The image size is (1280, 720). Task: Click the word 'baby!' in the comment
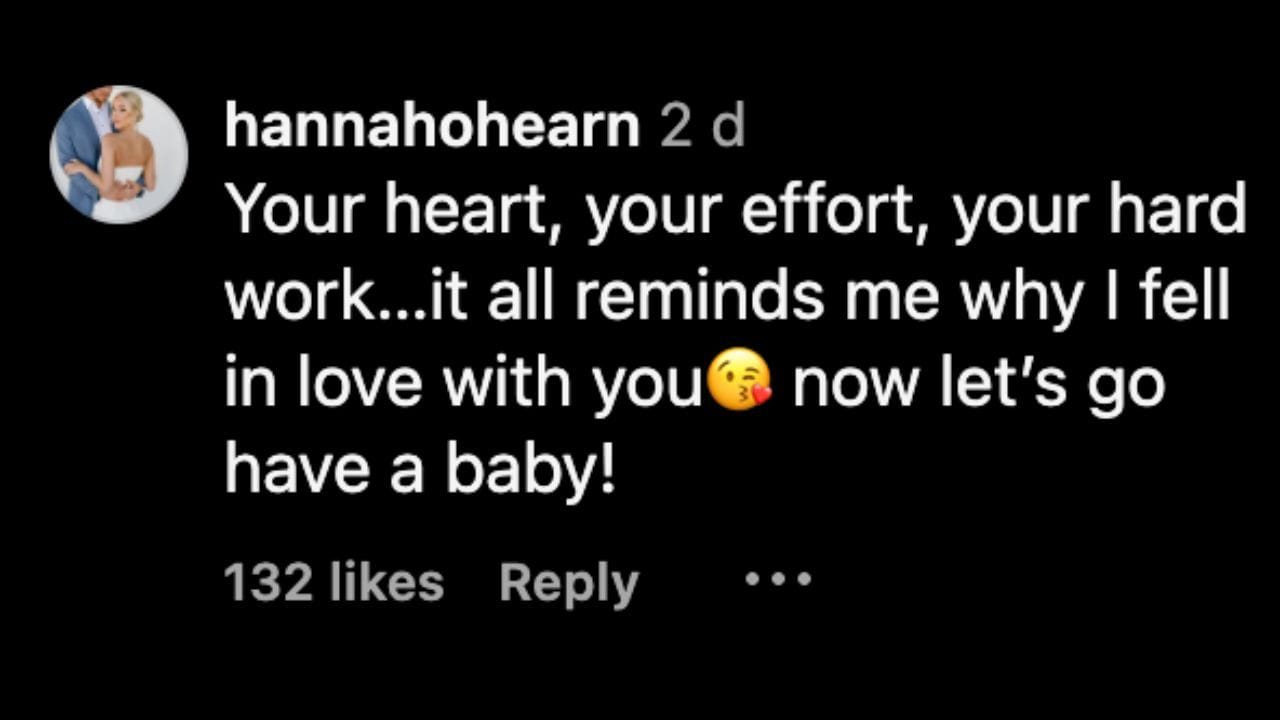pyautogui.click(x=529, y=470)
